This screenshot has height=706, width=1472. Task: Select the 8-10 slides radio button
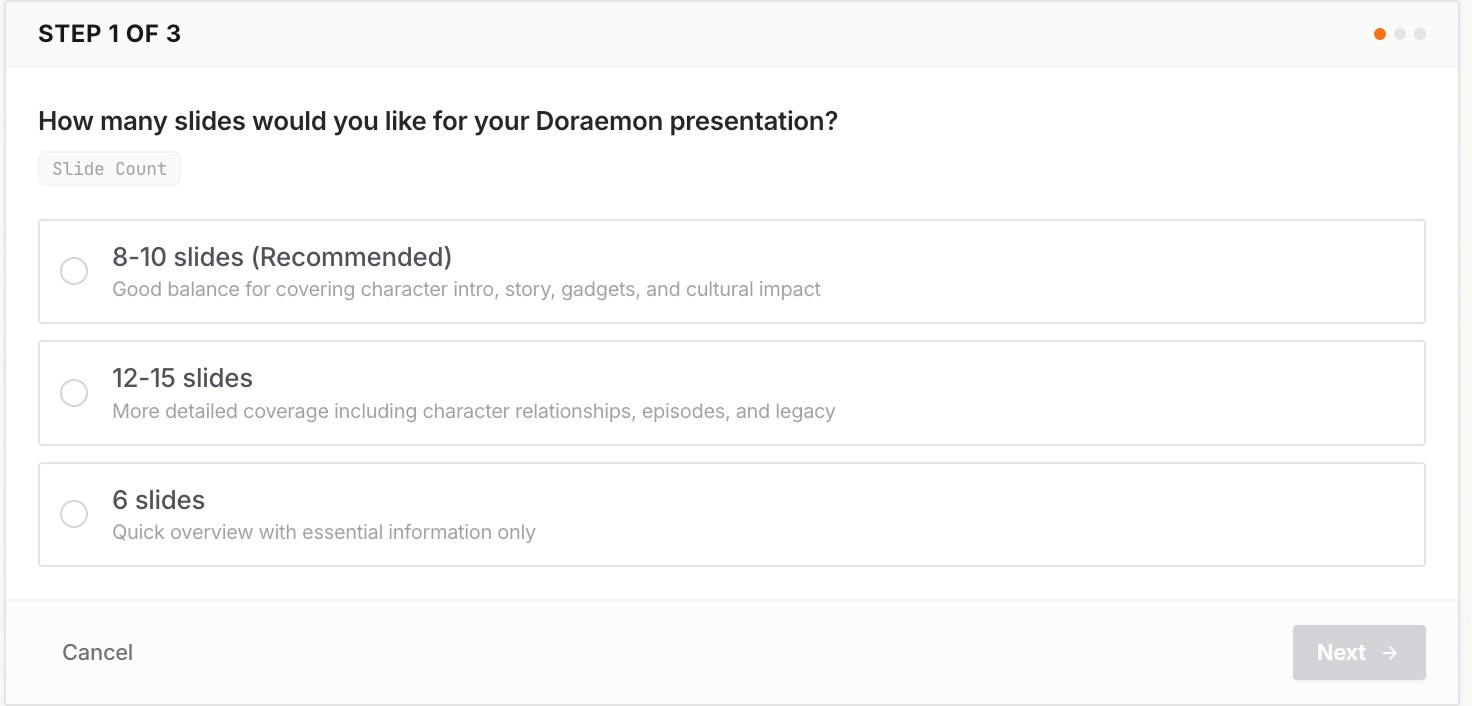click(x=74, y=271)
